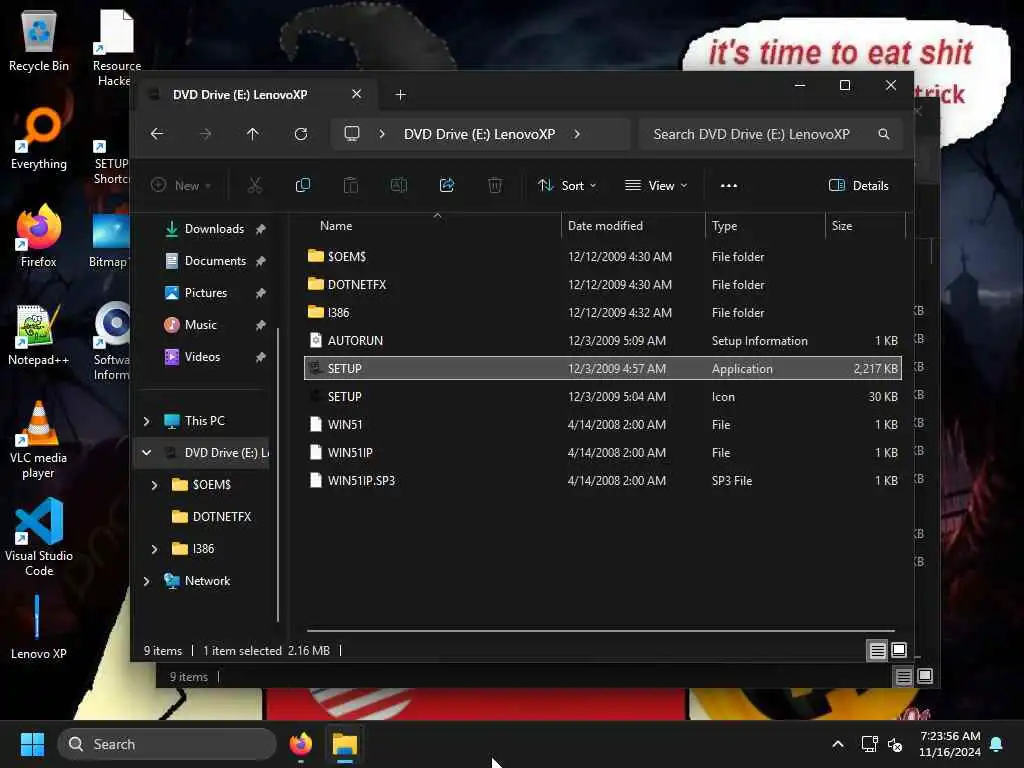Viewport: 1024px width, 768px height.
Task: Switch to large thumbnails view icon
Action: [x=899, y=650]
